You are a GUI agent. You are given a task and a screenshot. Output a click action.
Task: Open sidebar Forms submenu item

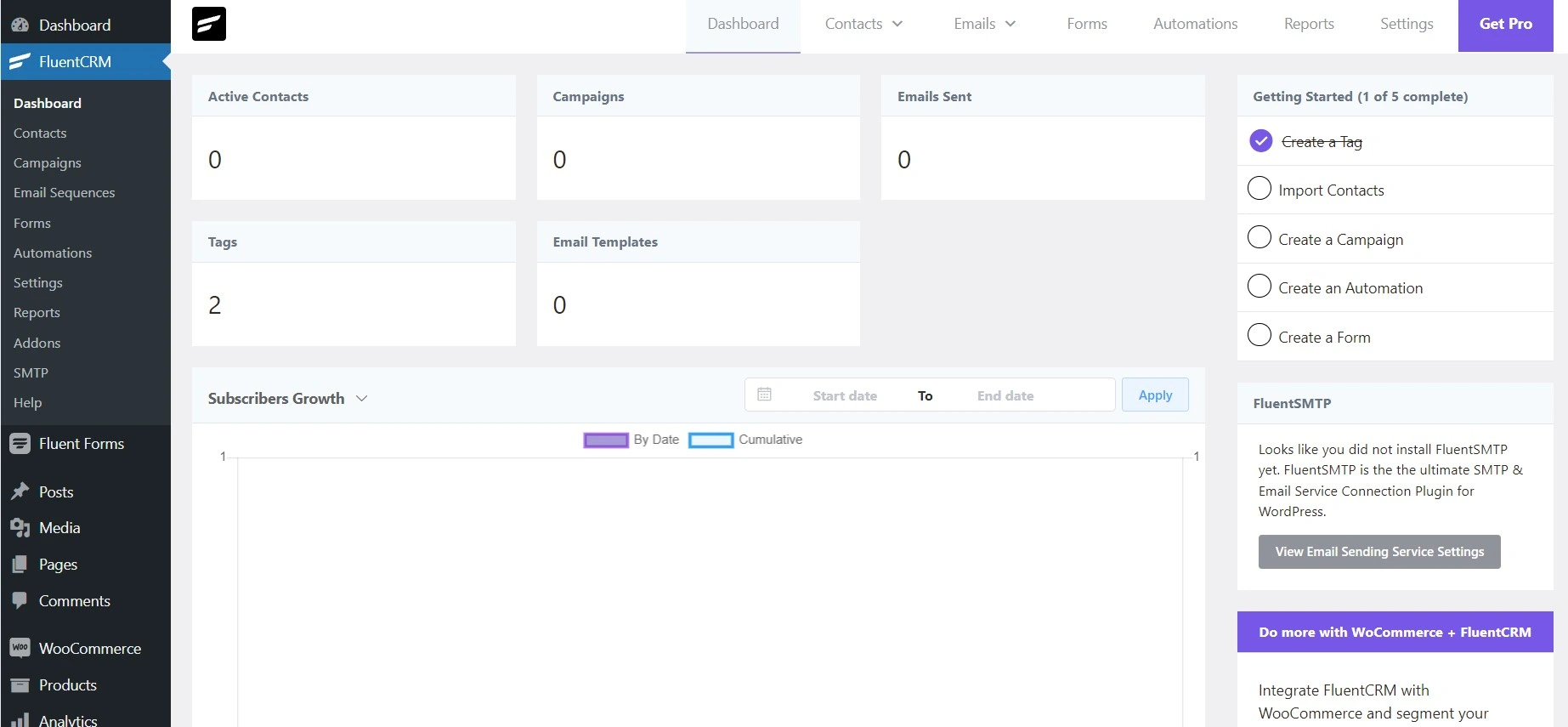click(32, 223)
